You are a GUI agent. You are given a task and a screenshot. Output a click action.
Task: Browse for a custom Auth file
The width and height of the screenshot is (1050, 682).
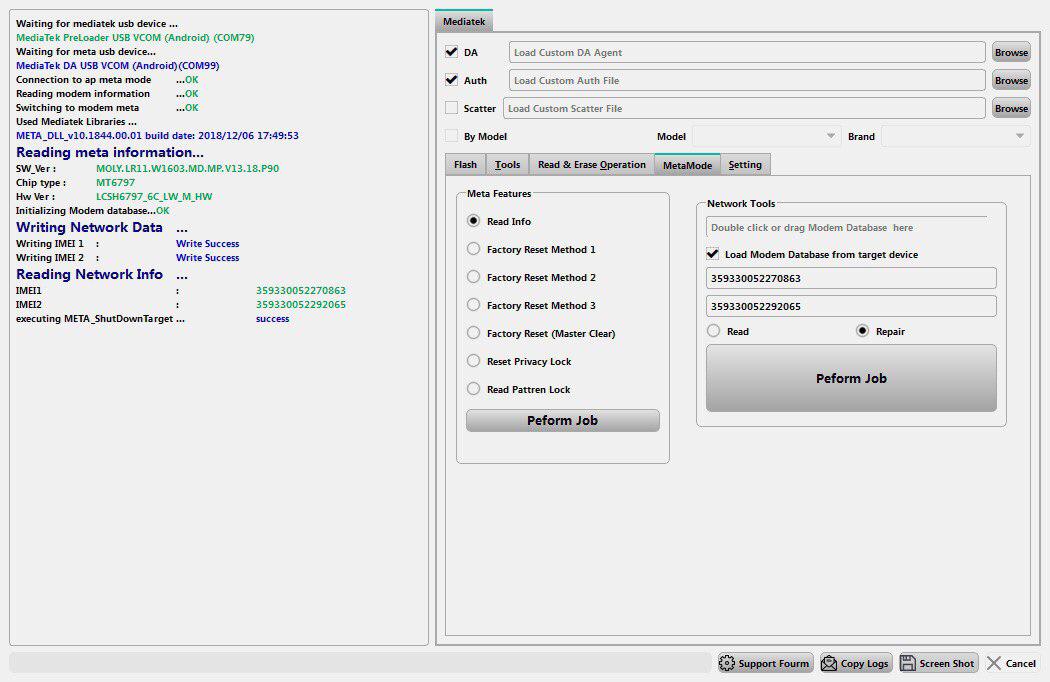pyautogui.click(x=1011, y=80)
